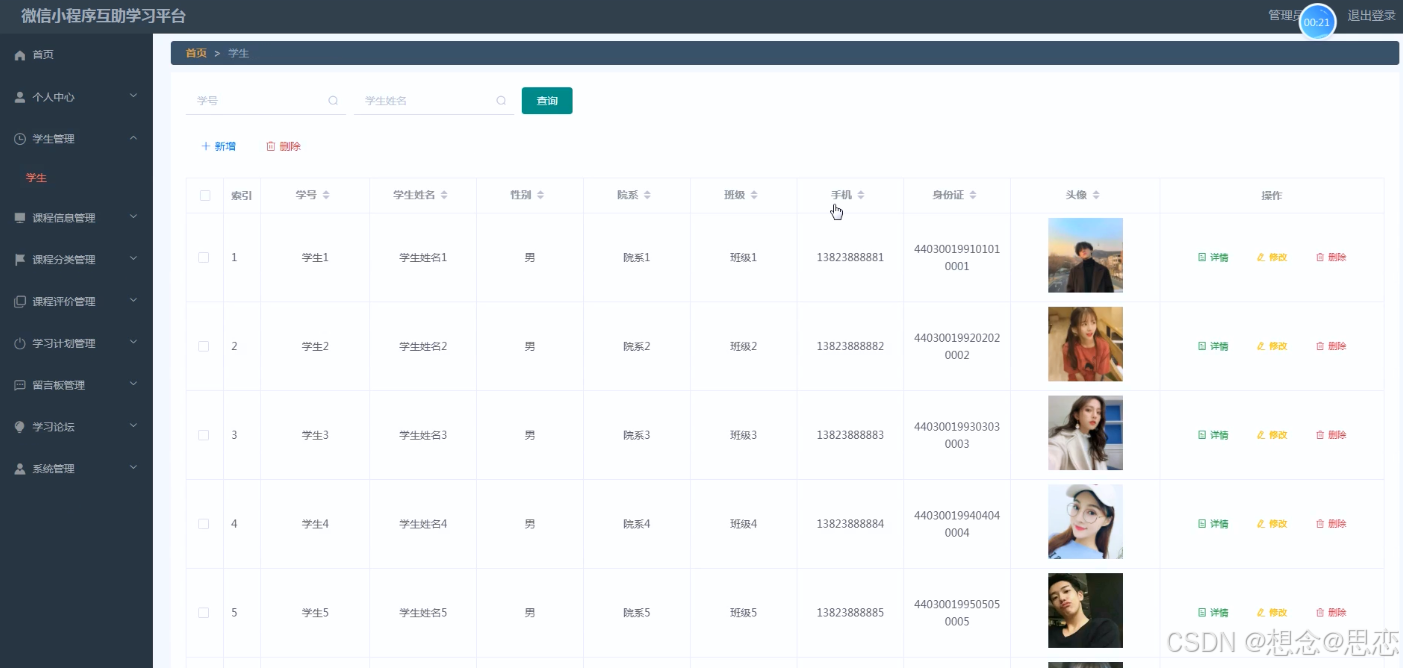Click the monitor icon beside 课程信息管理

[19, 218]
